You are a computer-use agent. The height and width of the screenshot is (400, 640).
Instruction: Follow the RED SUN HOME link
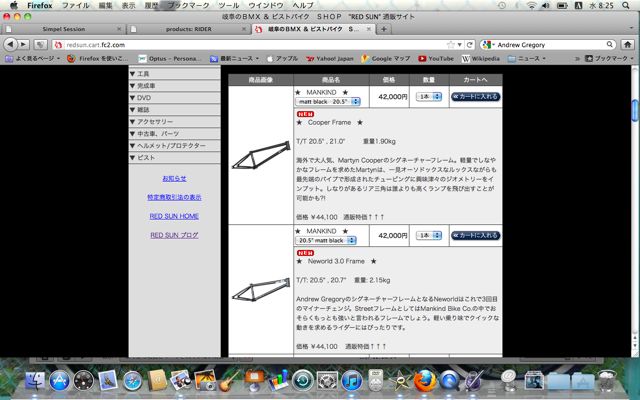click(x=174, y=216)
